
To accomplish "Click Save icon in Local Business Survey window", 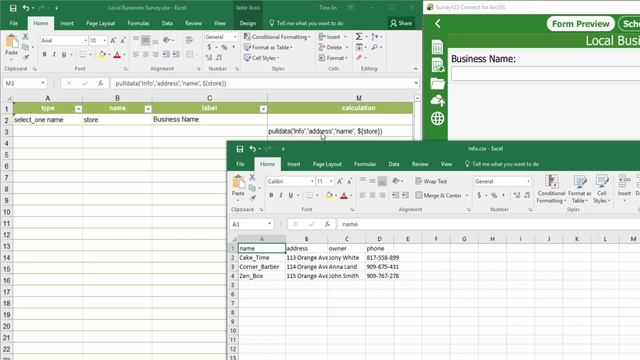I will coord(13,8).
